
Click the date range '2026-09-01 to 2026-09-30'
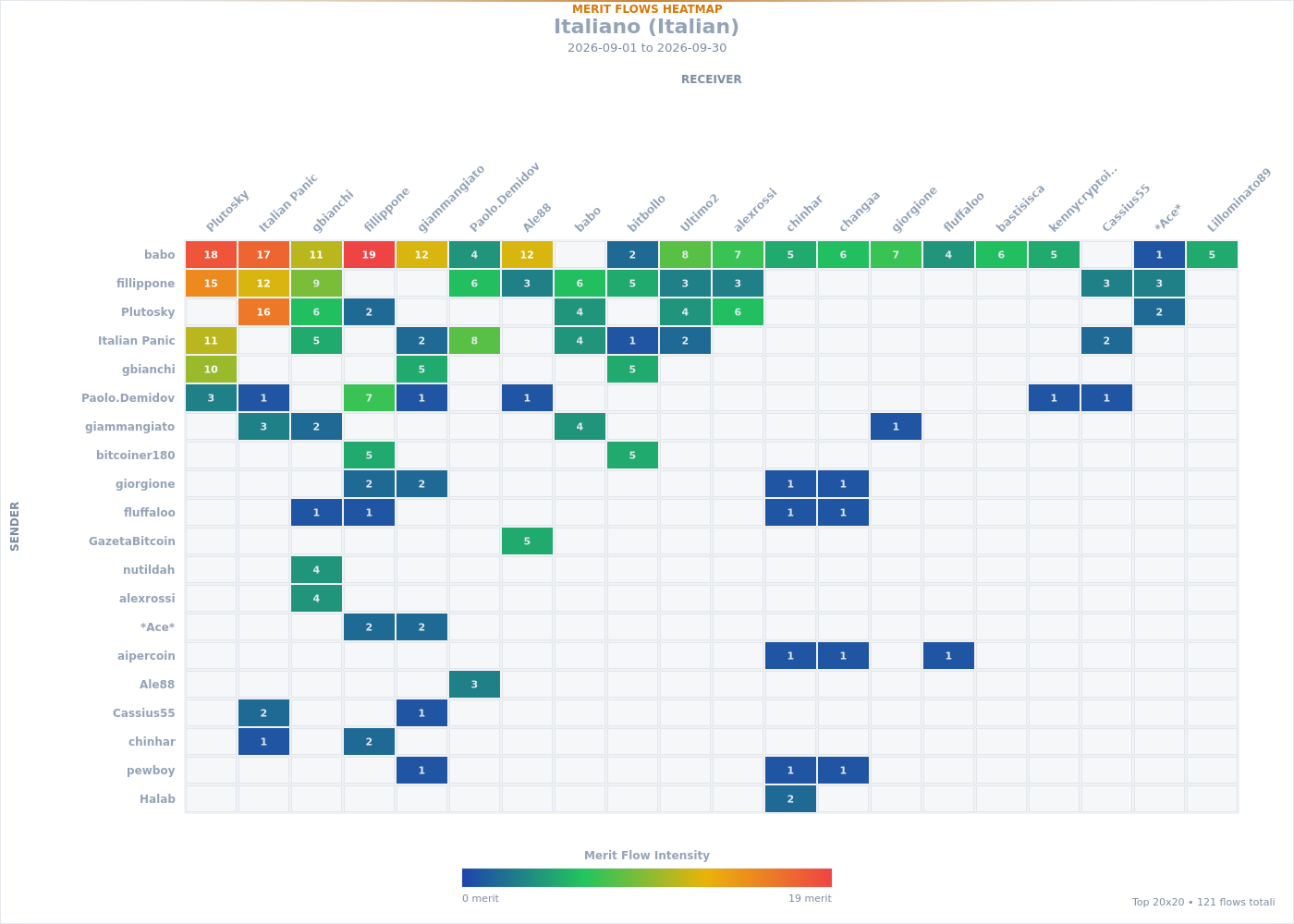(647, 48)
